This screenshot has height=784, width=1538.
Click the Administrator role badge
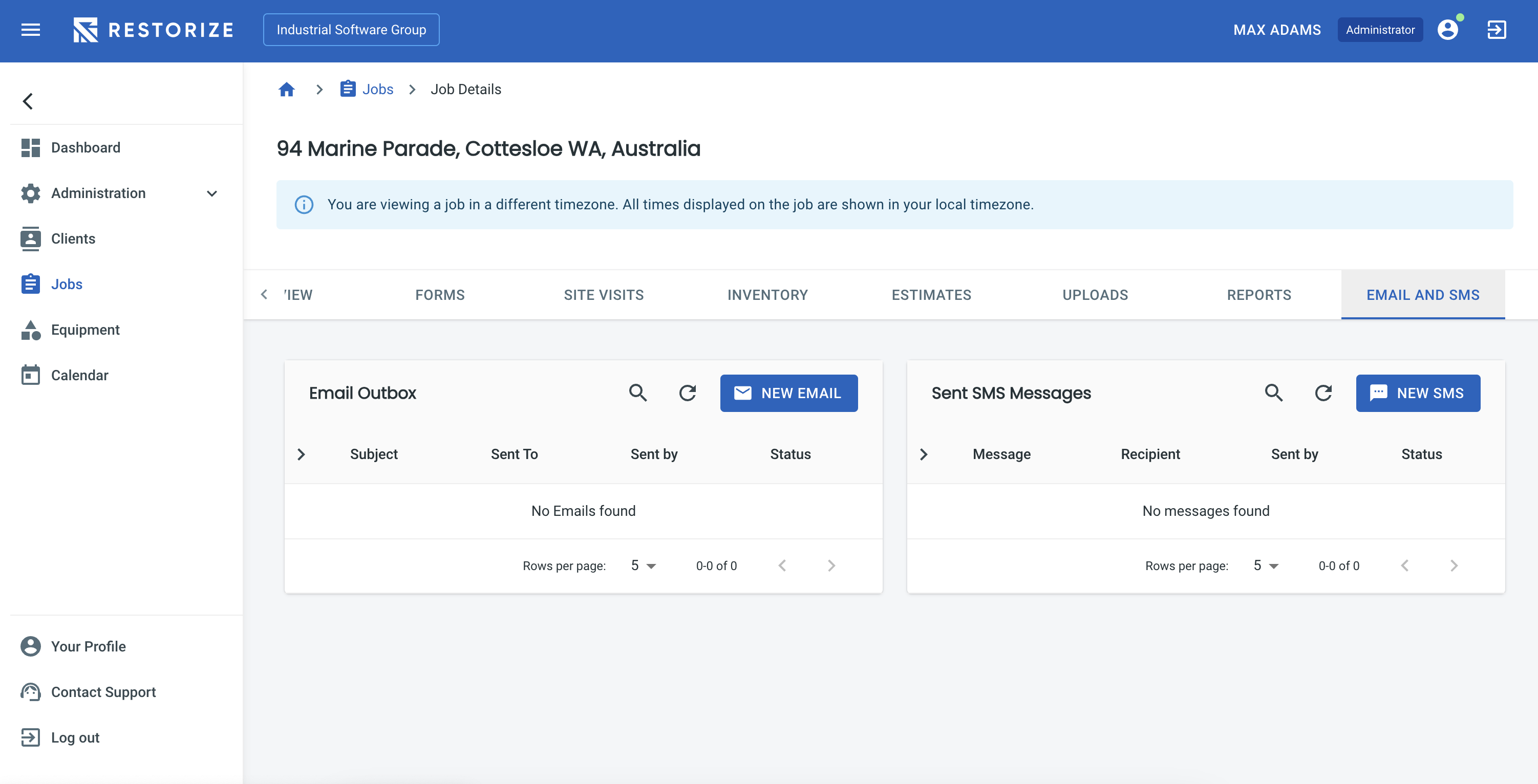[x=1380, y=30]
